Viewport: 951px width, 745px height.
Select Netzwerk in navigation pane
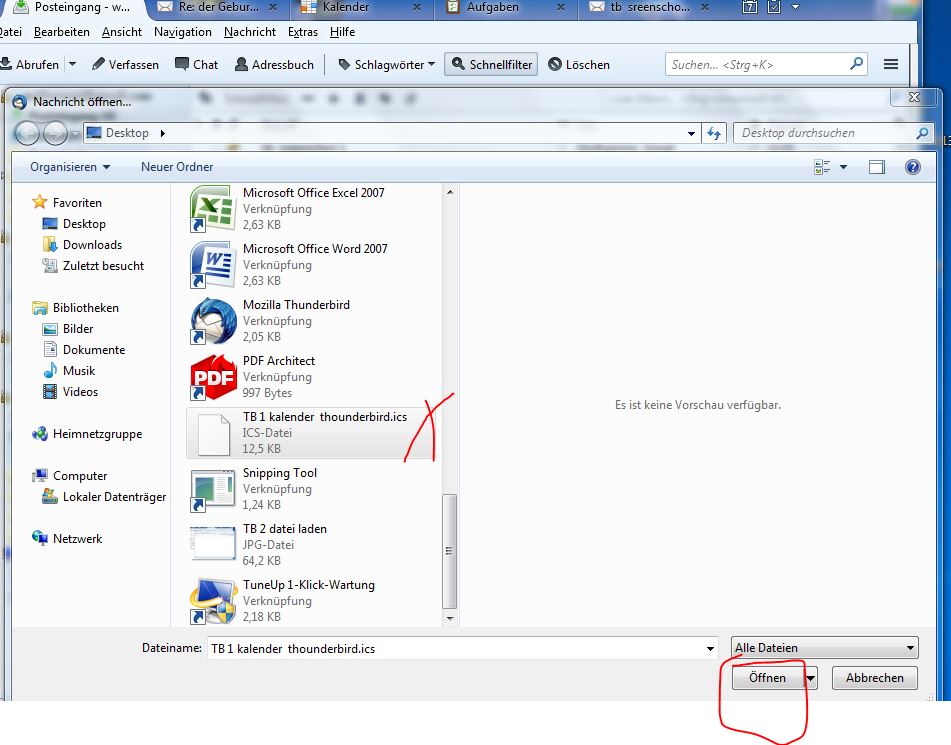coord(67,539)
